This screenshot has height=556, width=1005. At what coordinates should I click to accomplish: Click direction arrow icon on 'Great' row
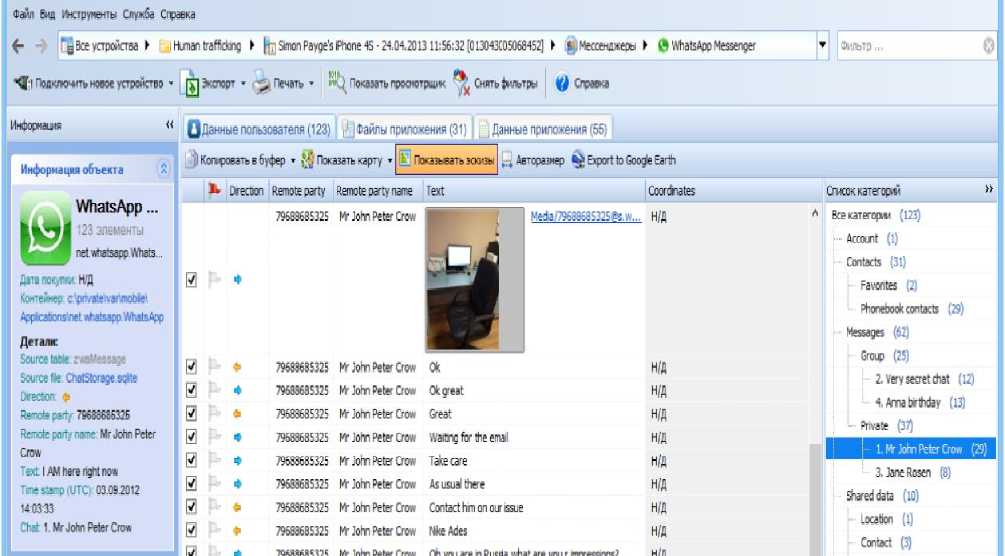(x=237, y=414)
